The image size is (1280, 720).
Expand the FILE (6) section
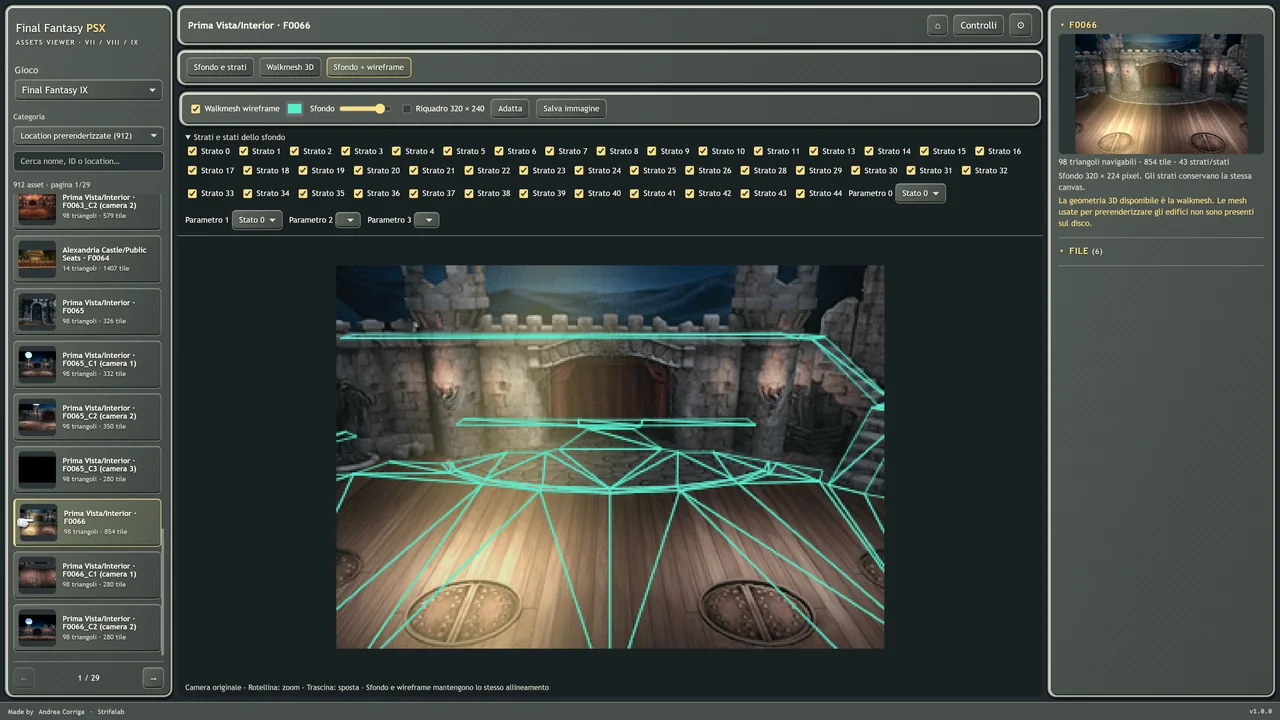click(x=1081, y=251)
